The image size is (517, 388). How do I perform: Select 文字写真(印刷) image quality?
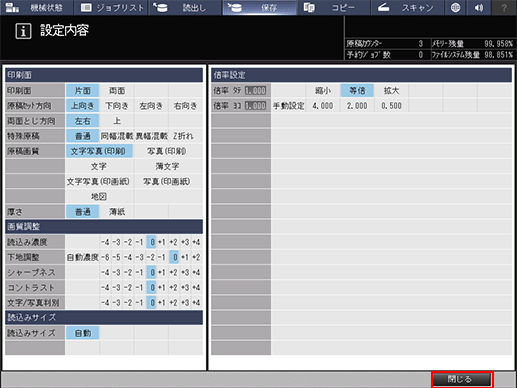point(99,151)
